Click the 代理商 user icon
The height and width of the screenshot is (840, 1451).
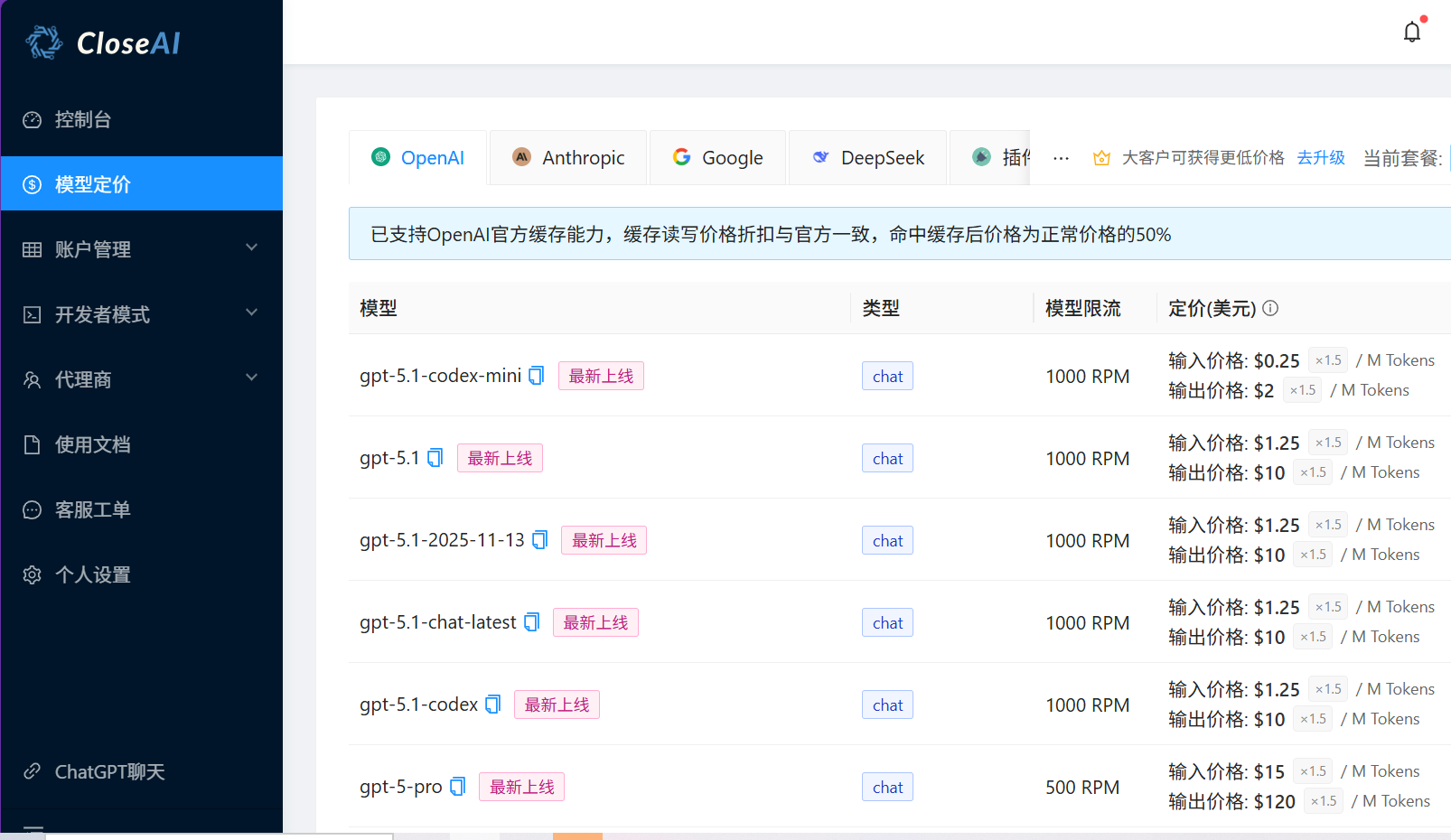pos(32,379)
